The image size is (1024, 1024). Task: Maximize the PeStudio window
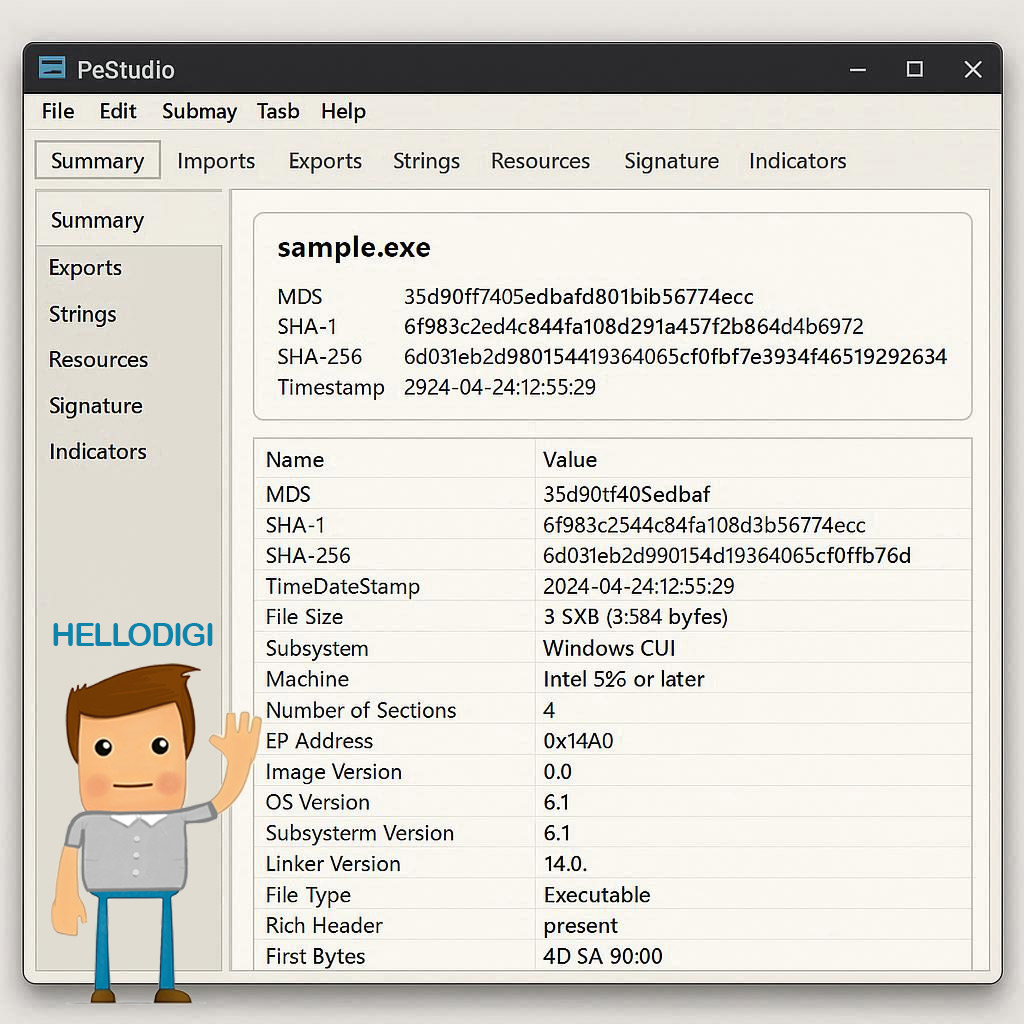pos(914,69)
